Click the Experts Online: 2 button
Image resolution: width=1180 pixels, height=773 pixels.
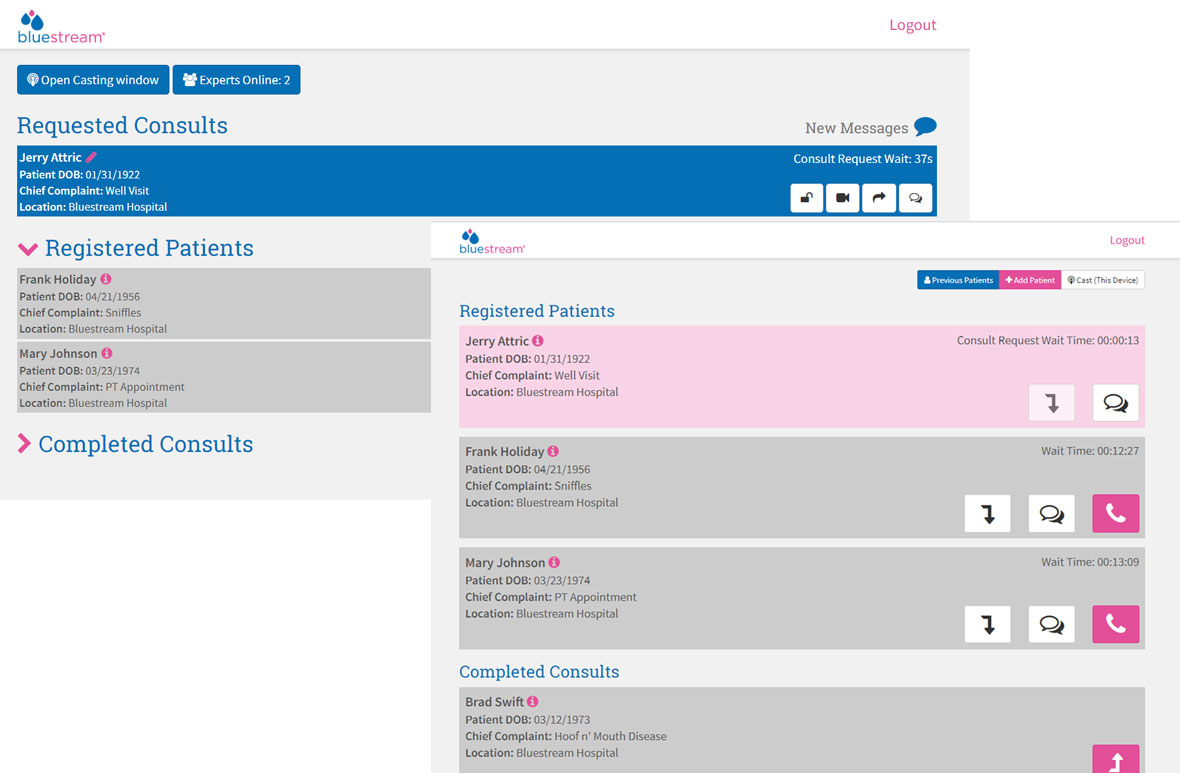click(x=236, y=80)
